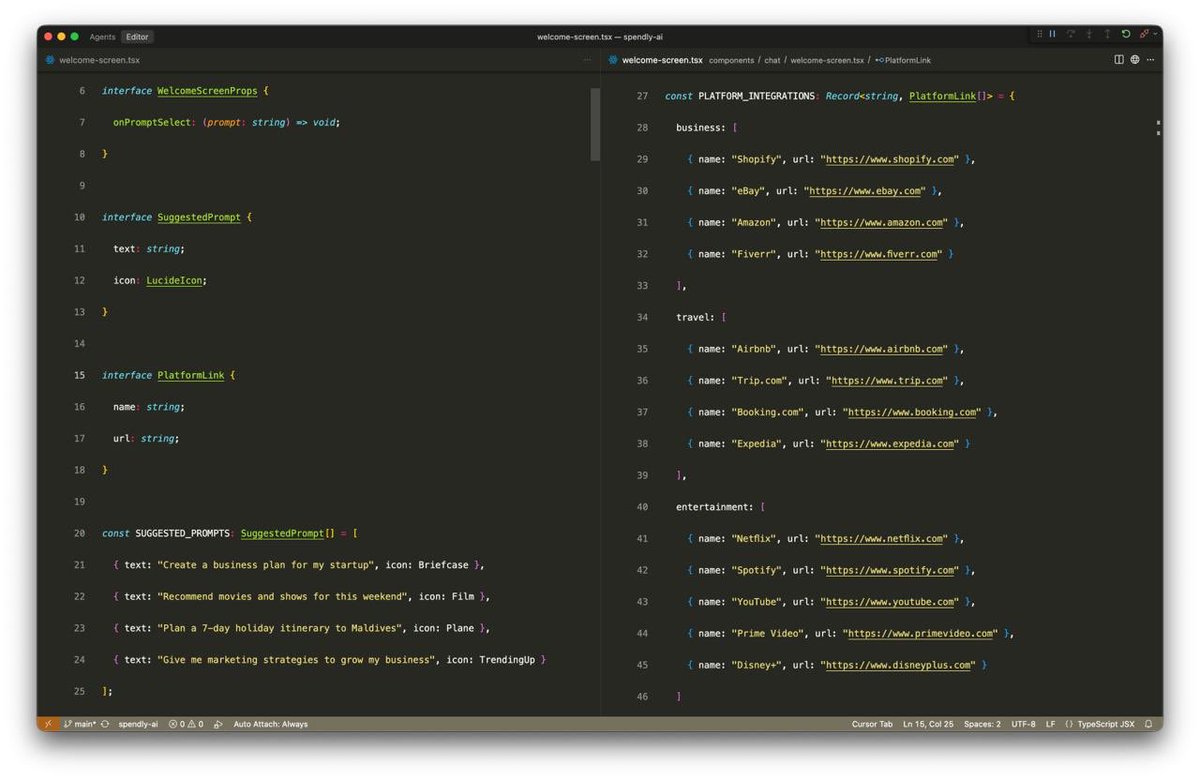Open the feedback icon in the status bar
1200x780 pixels.
tap(218, 724)
